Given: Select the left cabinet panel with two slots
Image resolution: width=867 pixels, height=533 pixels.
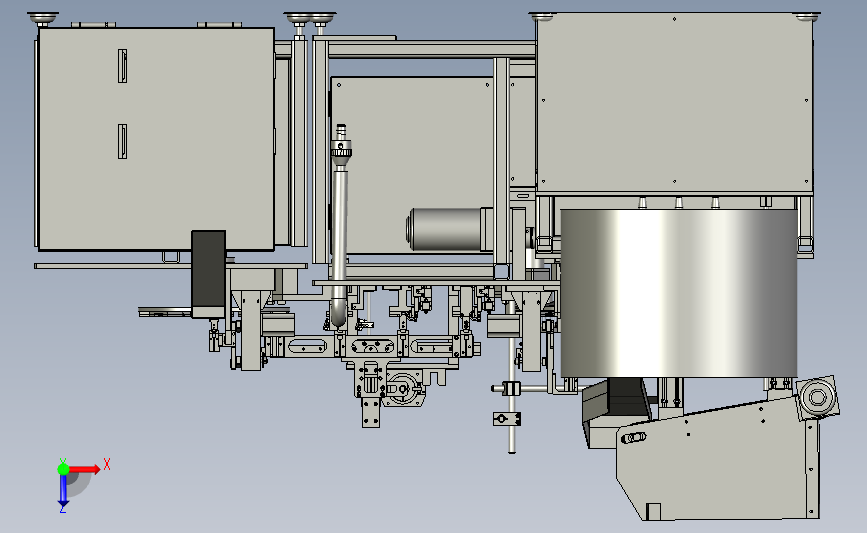Looking at the screenshot, I should [156, 139].
